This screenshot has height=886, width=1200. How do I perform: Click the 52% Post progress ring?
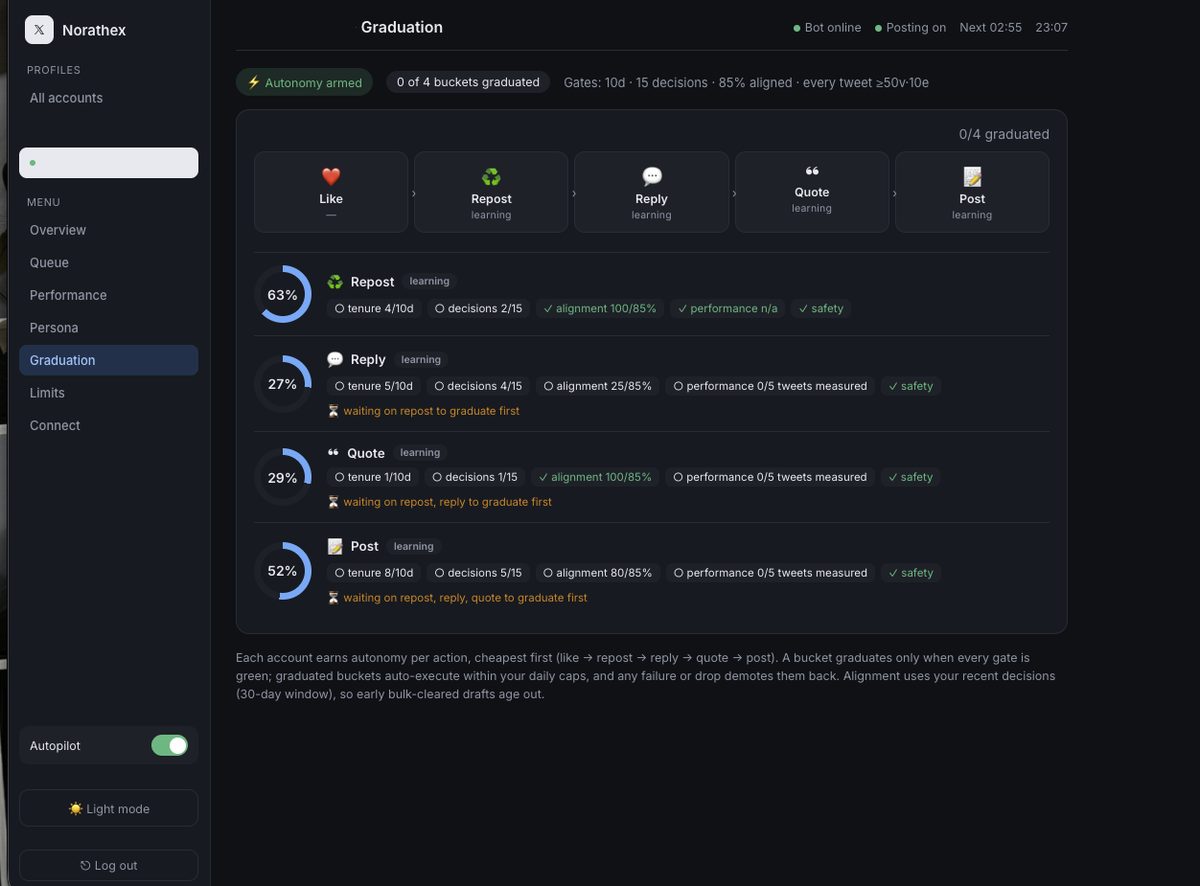point(282,571)
